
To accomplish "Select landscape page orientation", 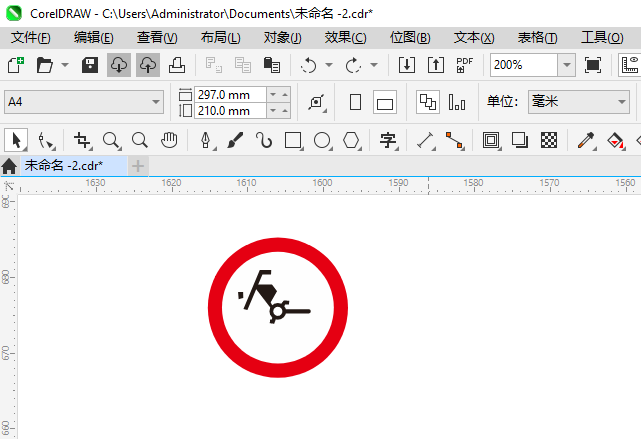I will tap(385, 102).
